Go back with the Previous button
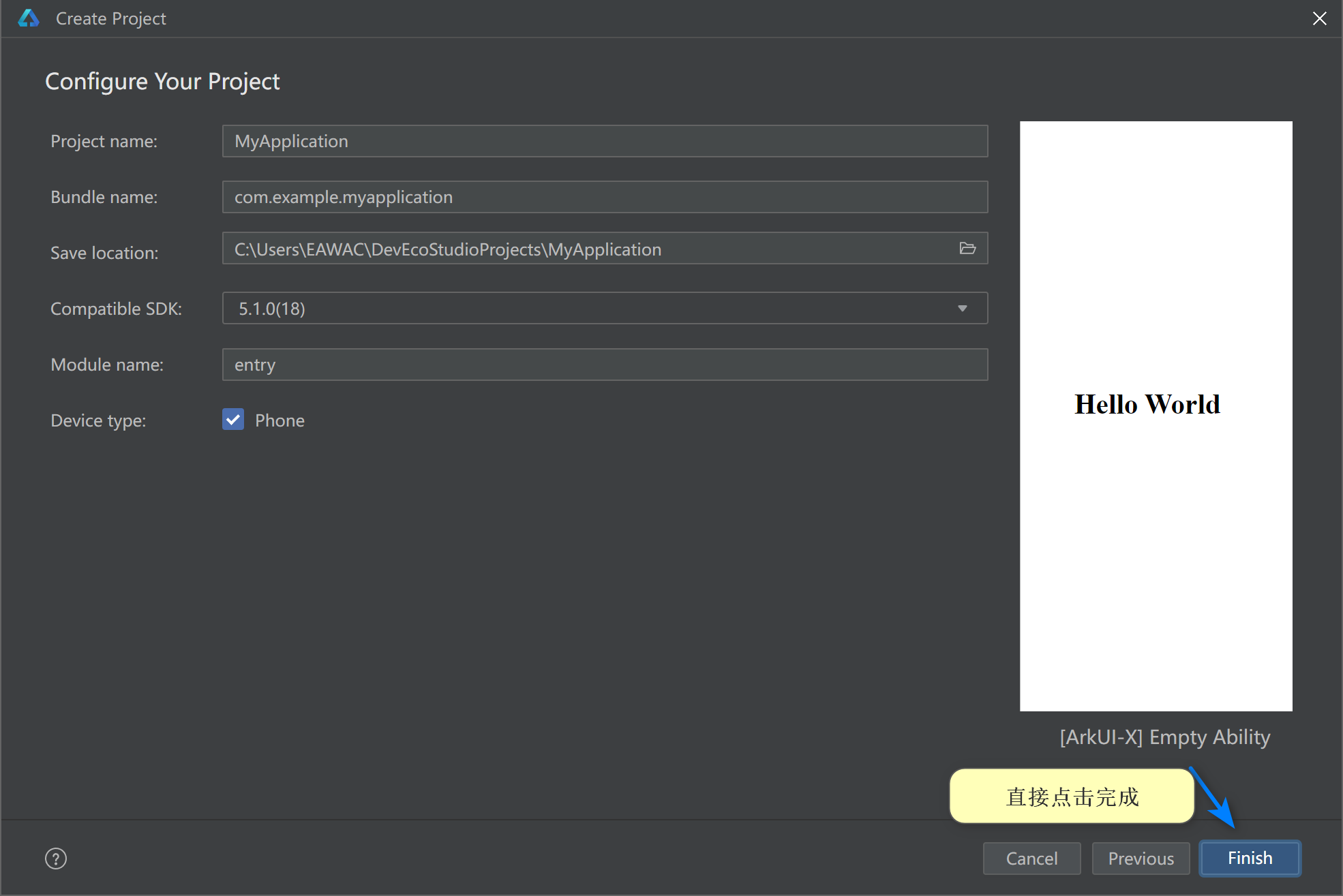Screen dimensions: 1343x896 (1141, 859)
